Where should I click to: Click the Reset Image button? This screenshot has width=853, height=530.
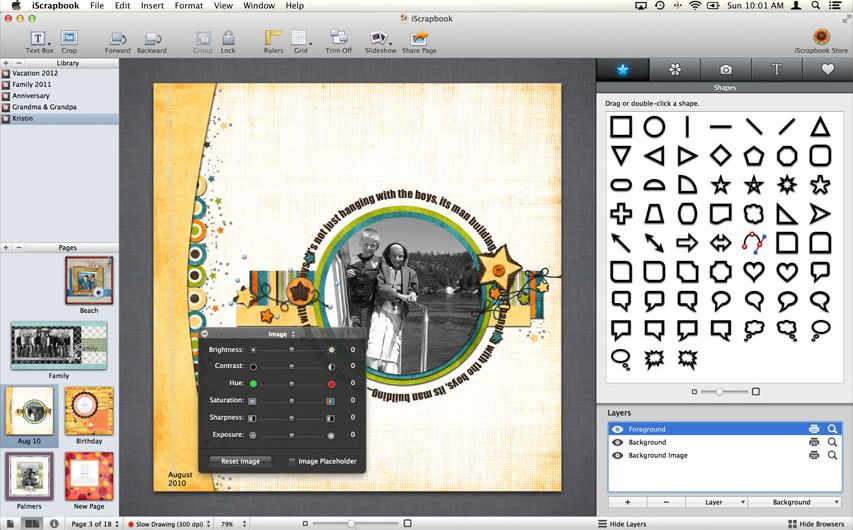click(240, 461)
